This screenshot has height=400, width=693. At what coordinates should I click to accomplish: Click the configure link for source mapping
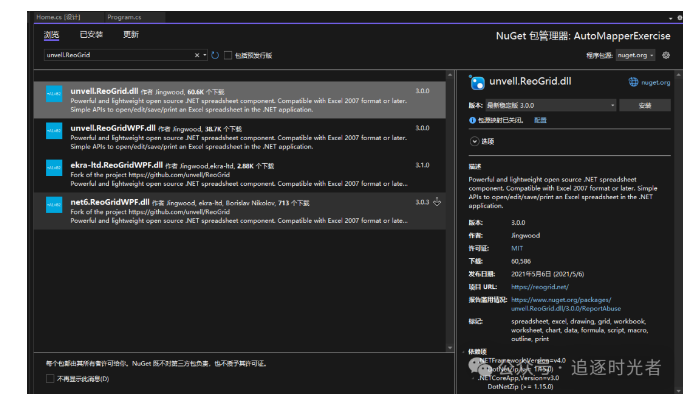[x=540, y=120]
